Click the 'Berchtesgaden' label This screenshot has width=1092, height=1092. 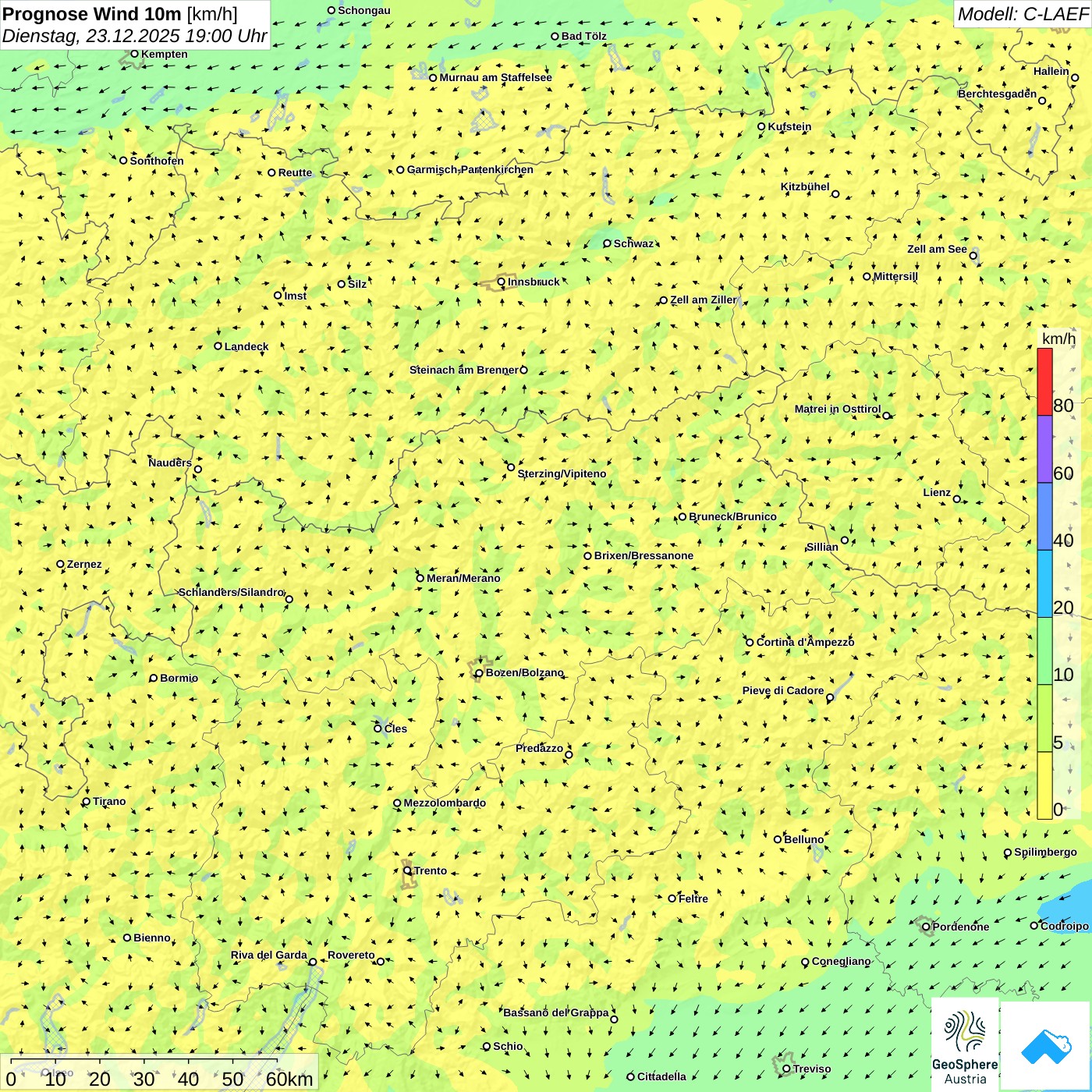(x=997, y=94)
